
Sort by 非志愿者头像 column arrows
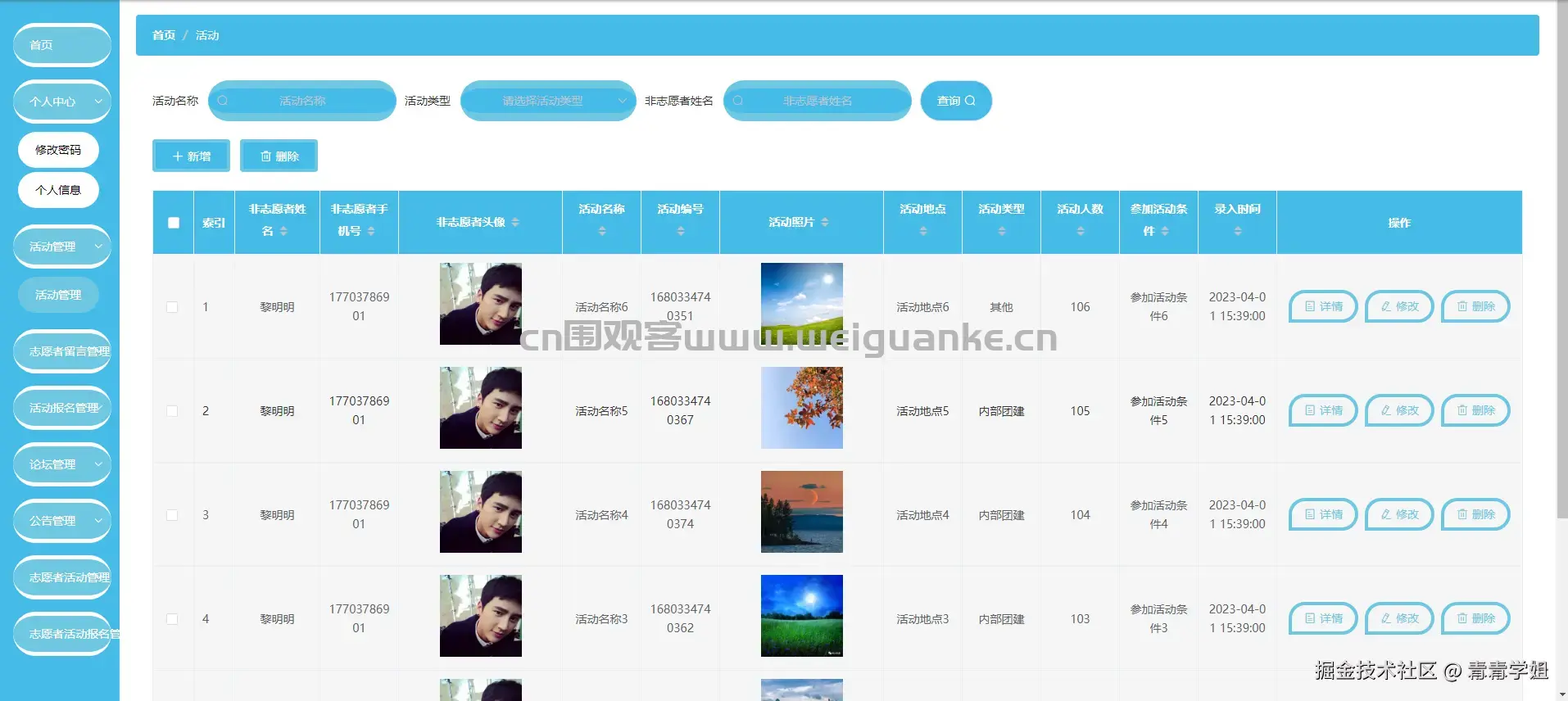coord(515,222)
